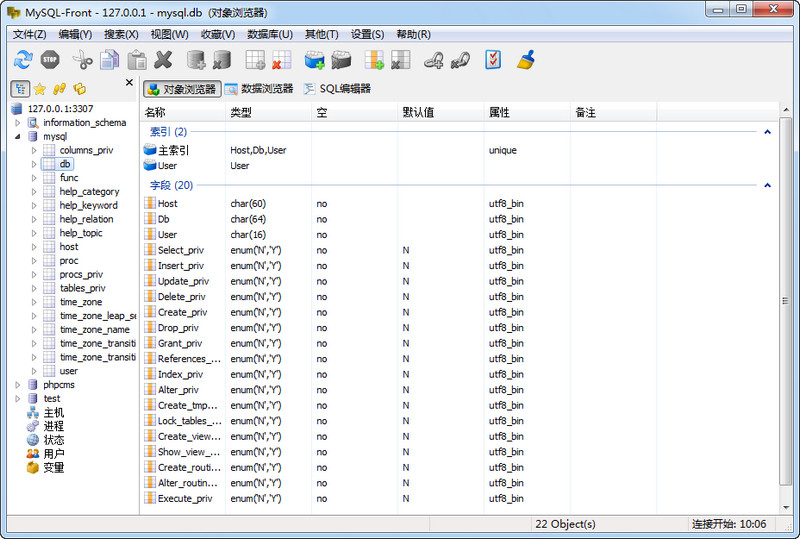This screenshot has width=800, height=539.
Task: Expand the help_category table node
Action: click(x=34, y=191)
